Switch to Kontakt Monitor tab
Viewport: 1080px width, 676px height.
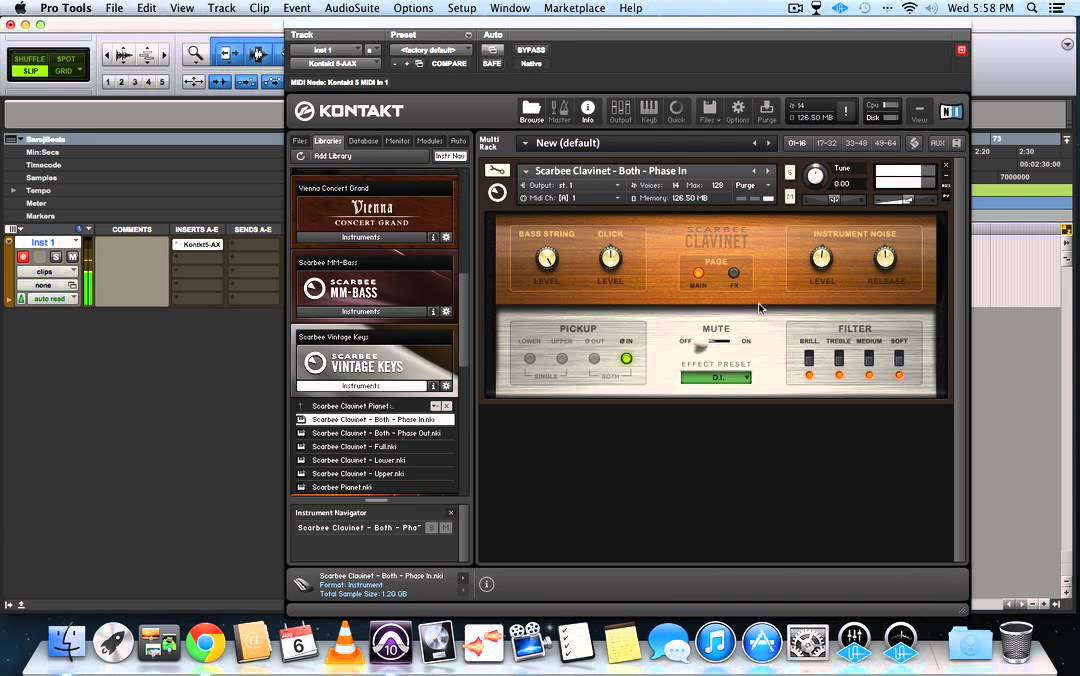397,141
